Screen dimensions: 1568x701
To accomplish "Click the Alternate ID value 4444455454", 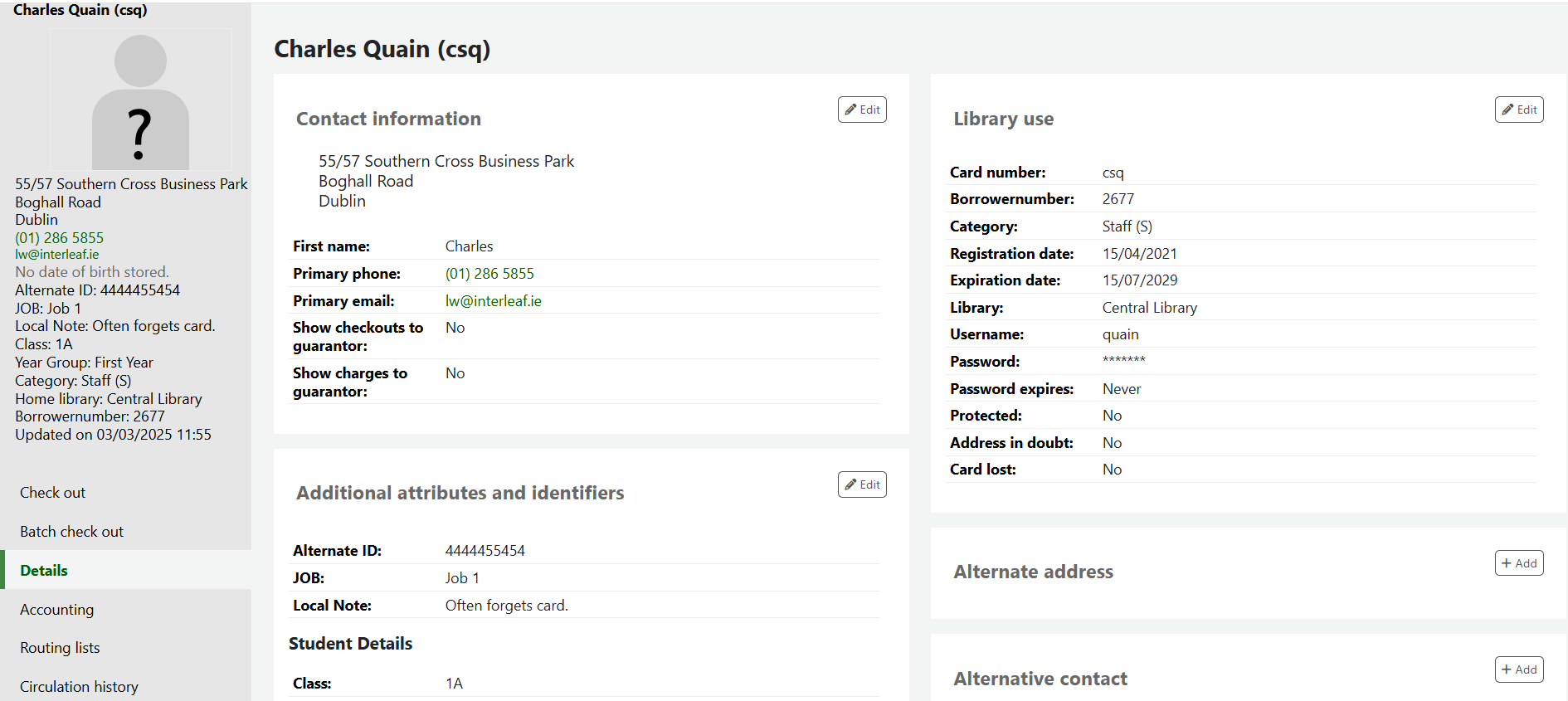I will coord(485,551).
